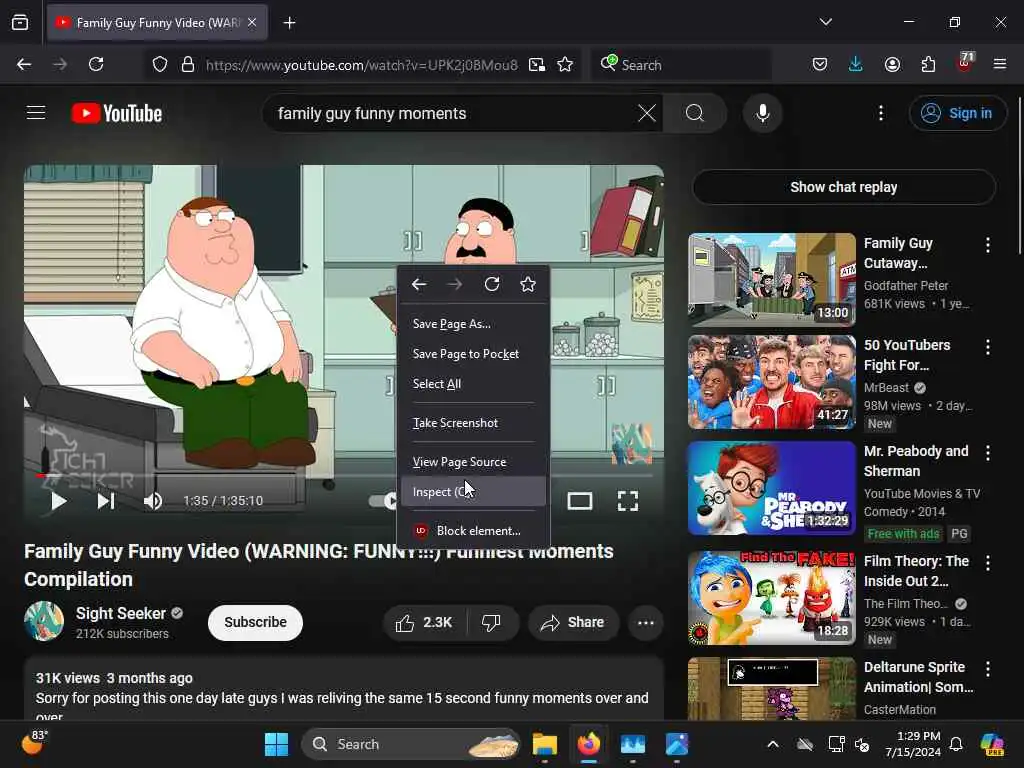Bookmark this page with the star icon
The image size is (1024, 768).
(x=565, y=65)
